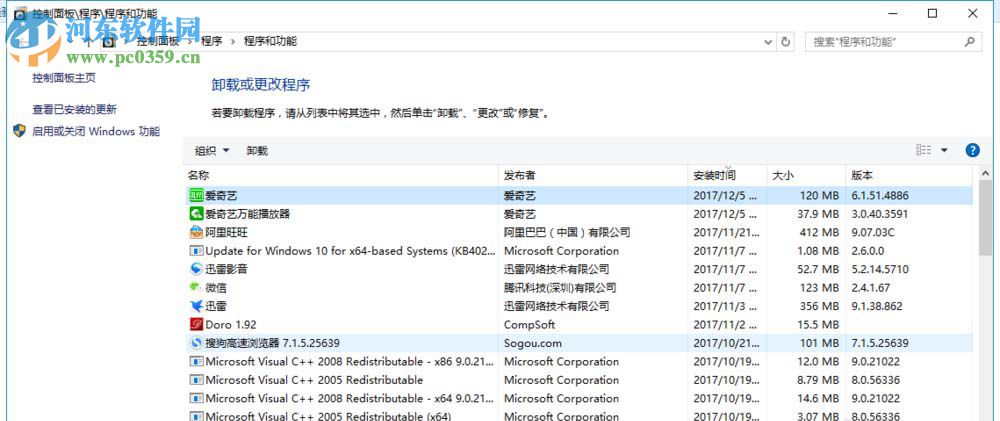Sort by 大小 column header

tap(806, 175)
